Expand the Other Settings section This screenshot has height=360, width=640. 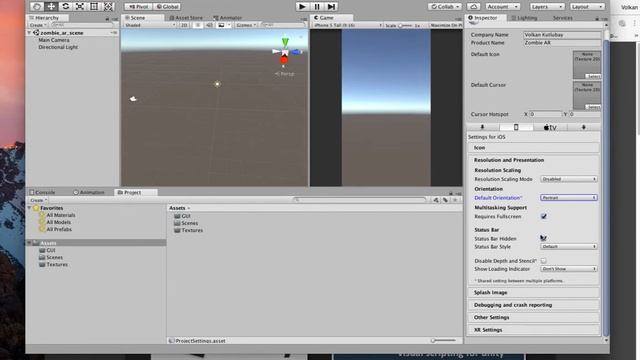[x=533, y=317]
